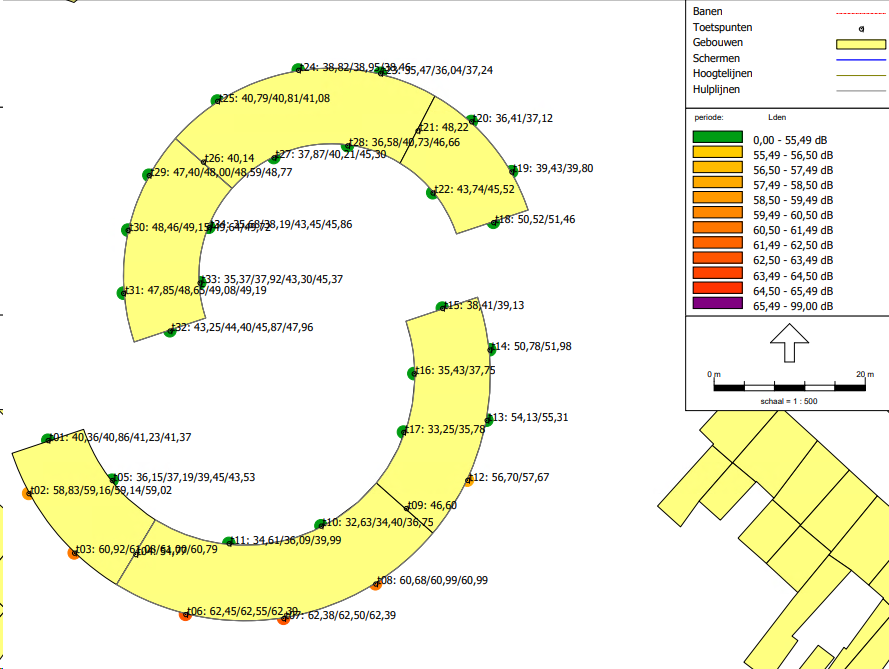Click the orange marker at point t03
The height and width of the screenshot is (669, 889).
(x=74, y=553)
